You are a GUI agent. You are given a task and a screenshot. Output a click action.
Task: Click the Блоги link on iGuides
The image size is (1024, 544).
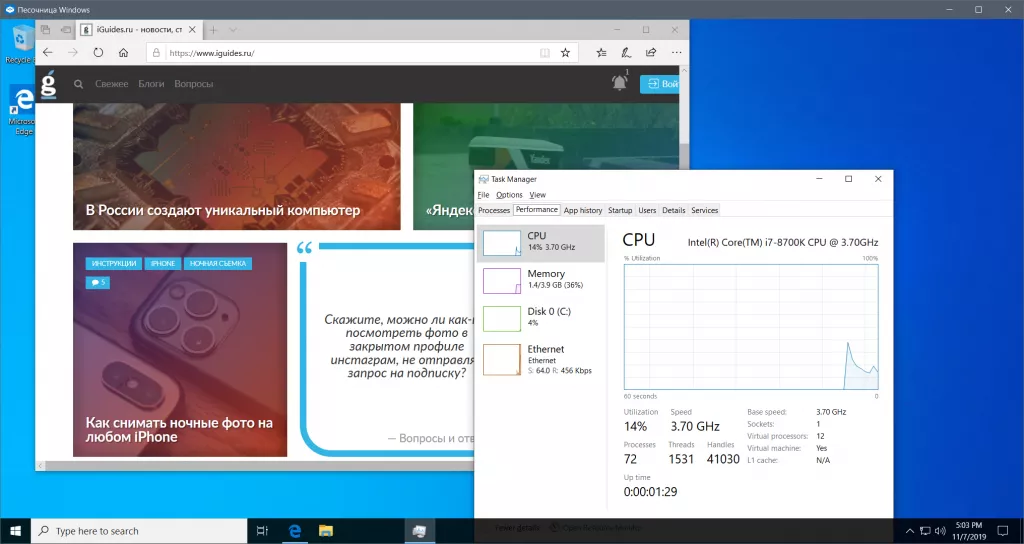point(151,84)
